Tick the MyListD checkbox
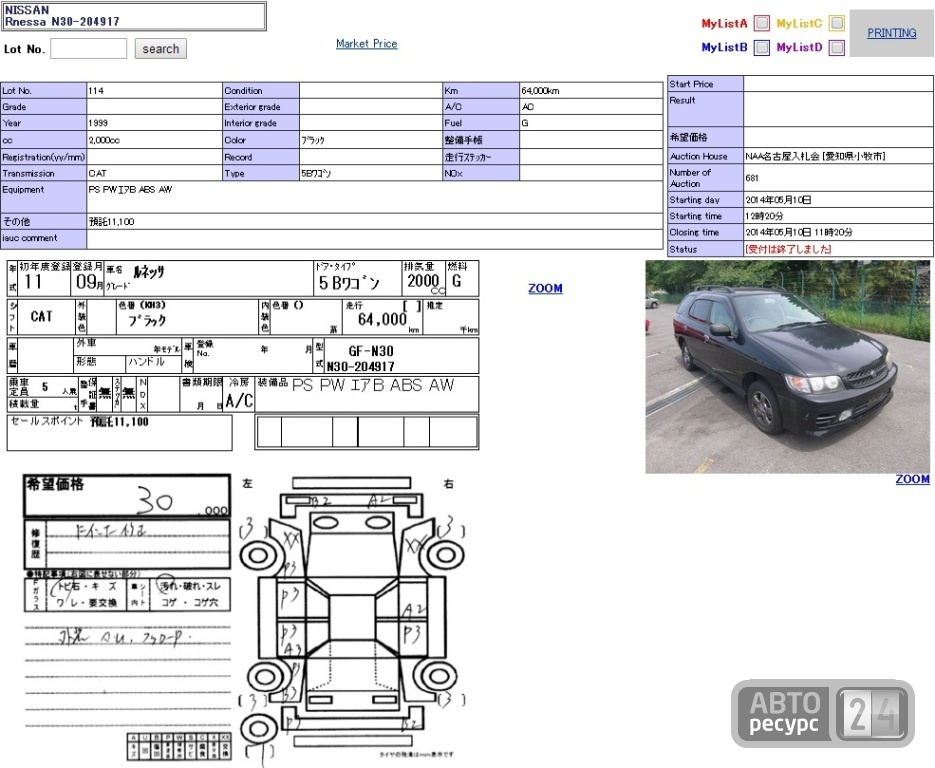 (x=837, y=47)
